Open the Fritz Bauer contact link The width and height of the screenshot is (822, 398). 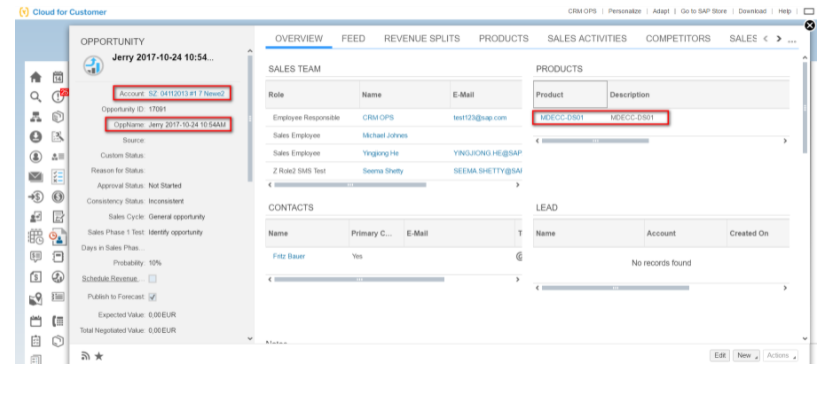[x=289, y=256]
